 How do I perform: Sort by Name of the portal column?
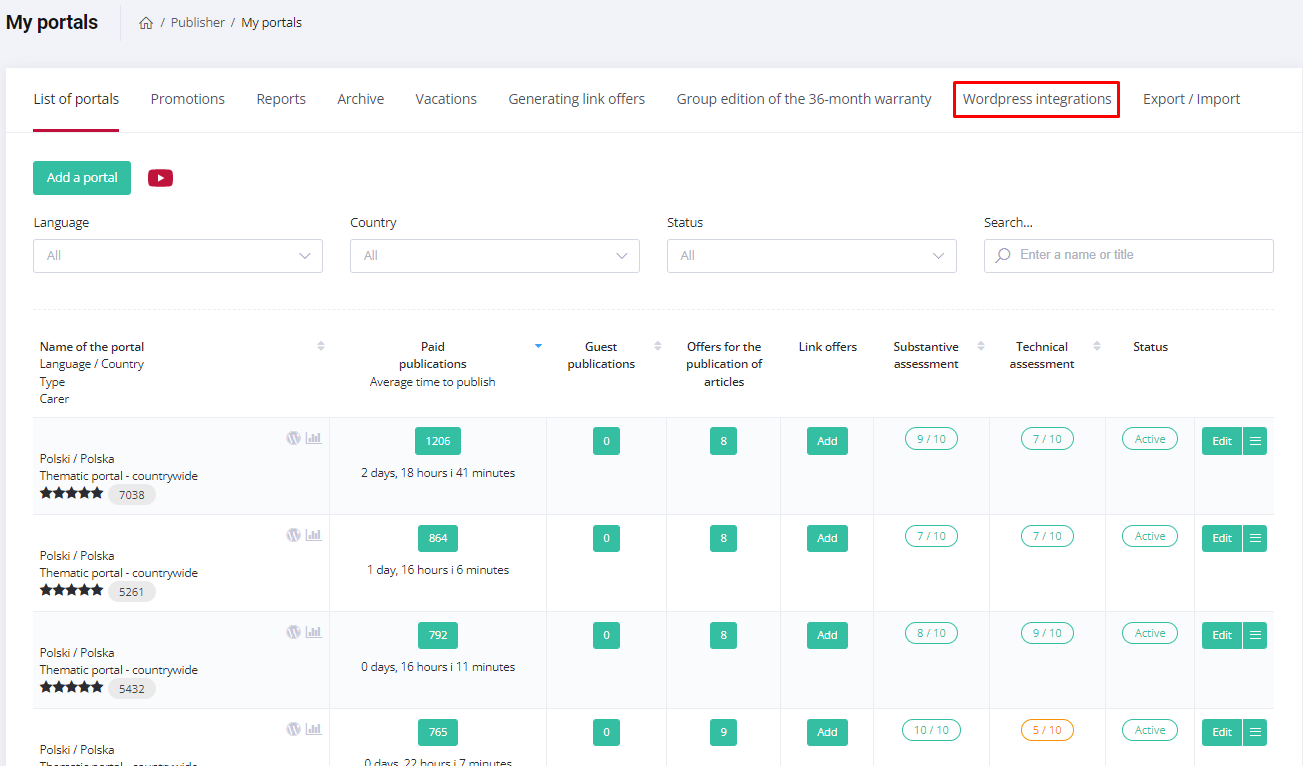coord(321,346)
